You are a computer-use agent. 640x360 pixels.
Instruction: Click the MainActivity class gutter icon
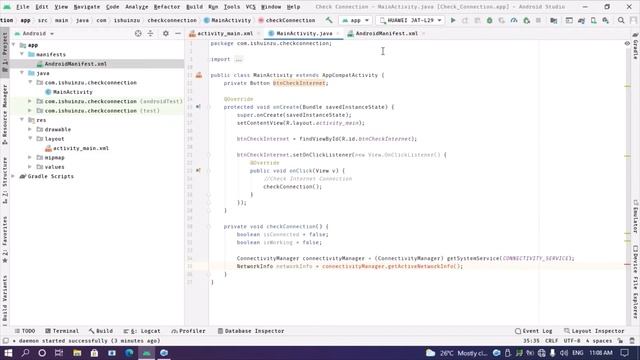[199, 75]
